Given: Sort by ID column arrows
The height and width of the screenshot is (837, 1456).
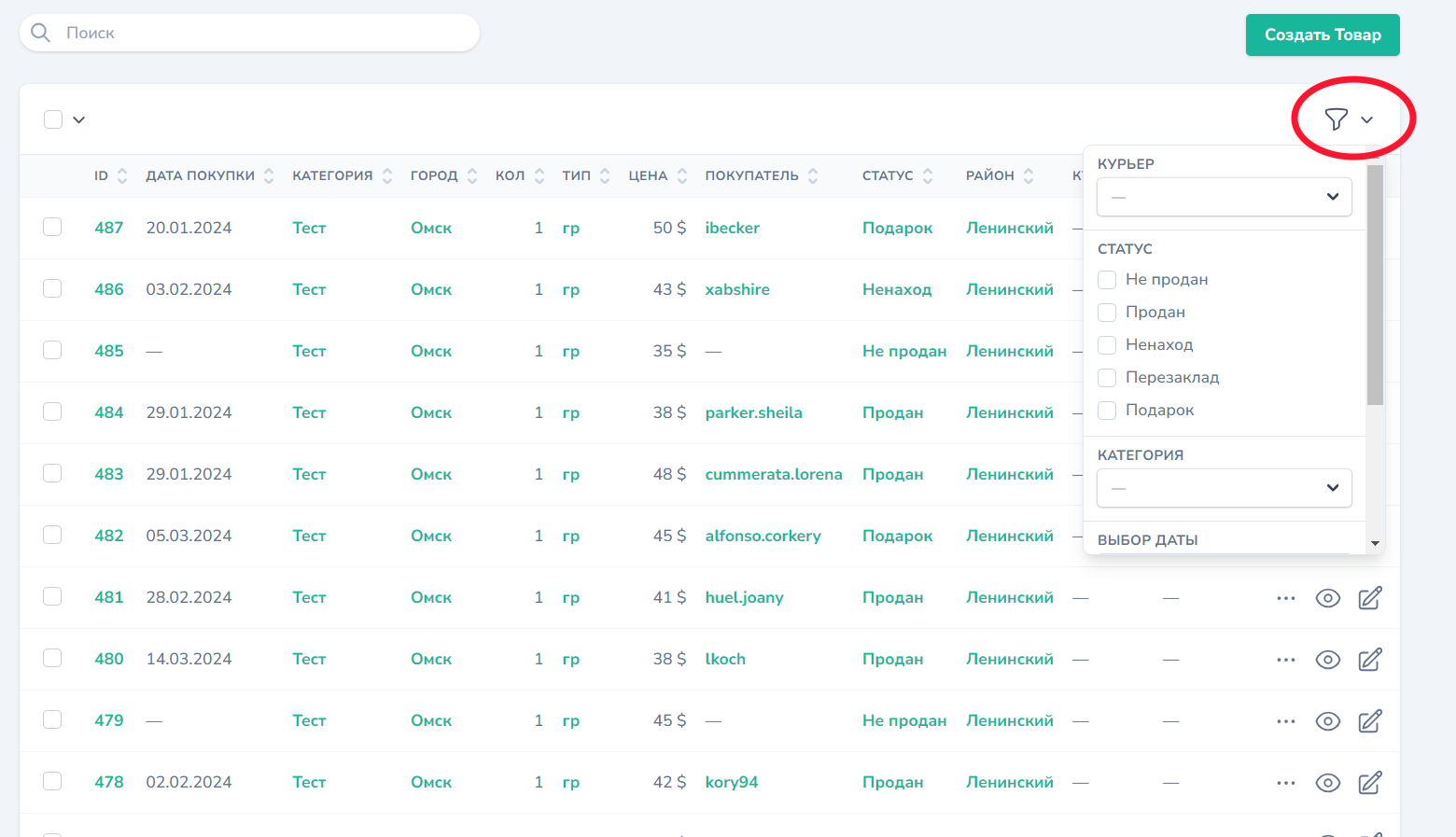Looking at the screenshot, I should (122, 175).
